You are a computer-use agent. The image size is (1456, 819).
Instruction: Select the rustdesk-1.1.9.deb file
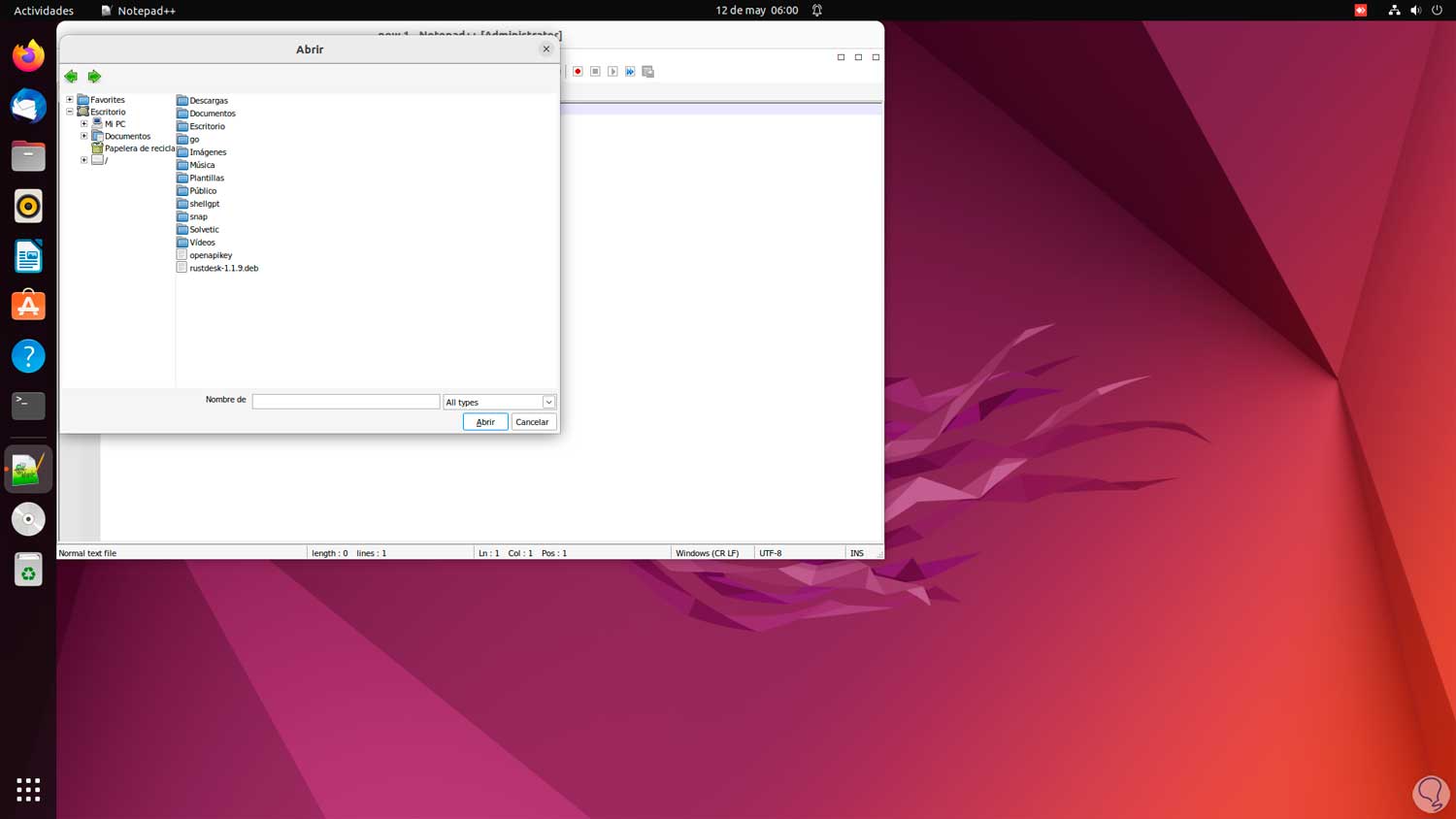pyautogui.click(x=223, y=268)
